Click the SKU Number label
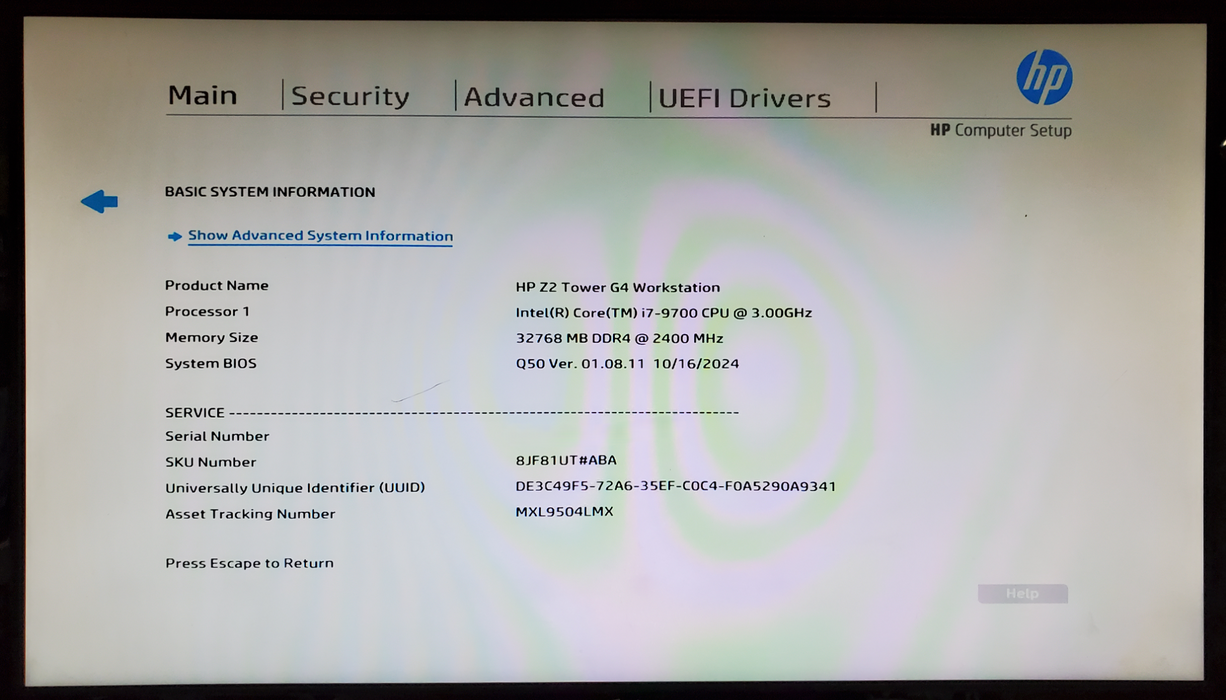Image resolution: width=1226 pixels, height=700 pixels. pos(211,462)
